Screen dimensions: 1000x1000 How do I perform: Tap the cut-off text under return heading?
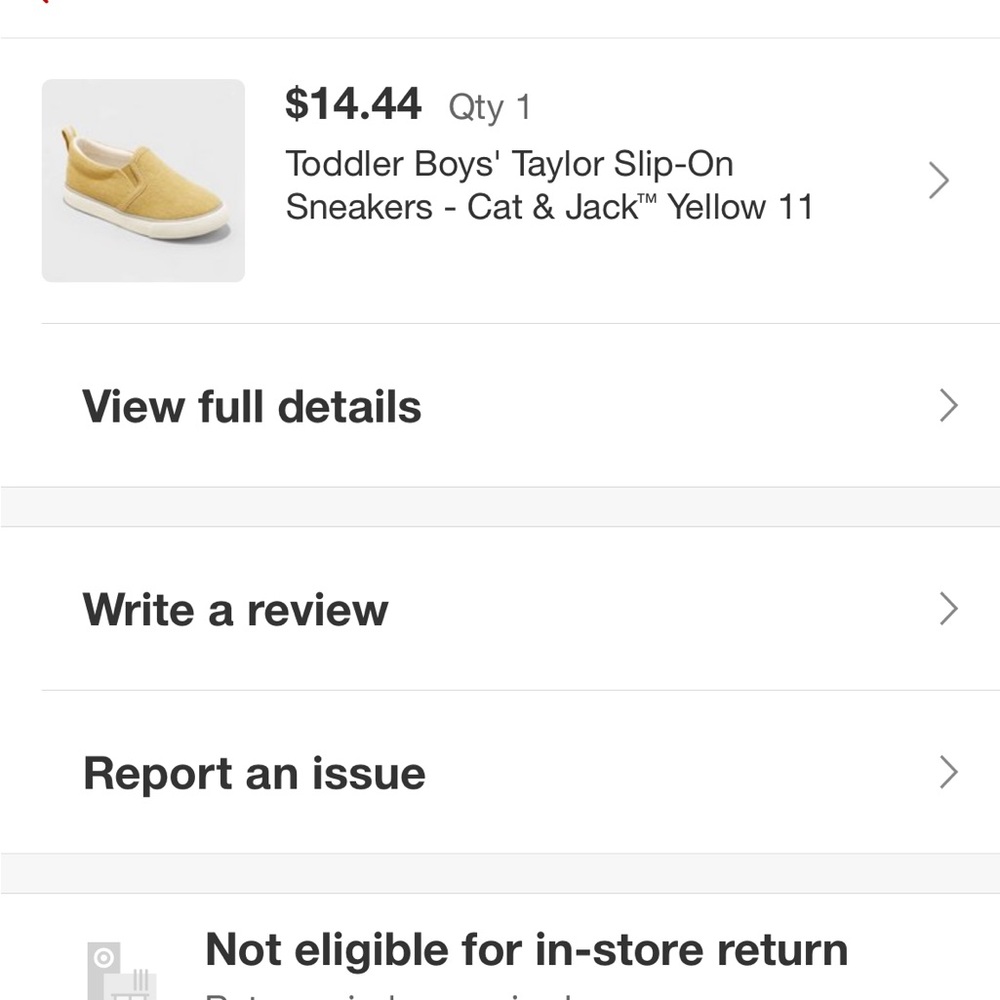point(389,996)
